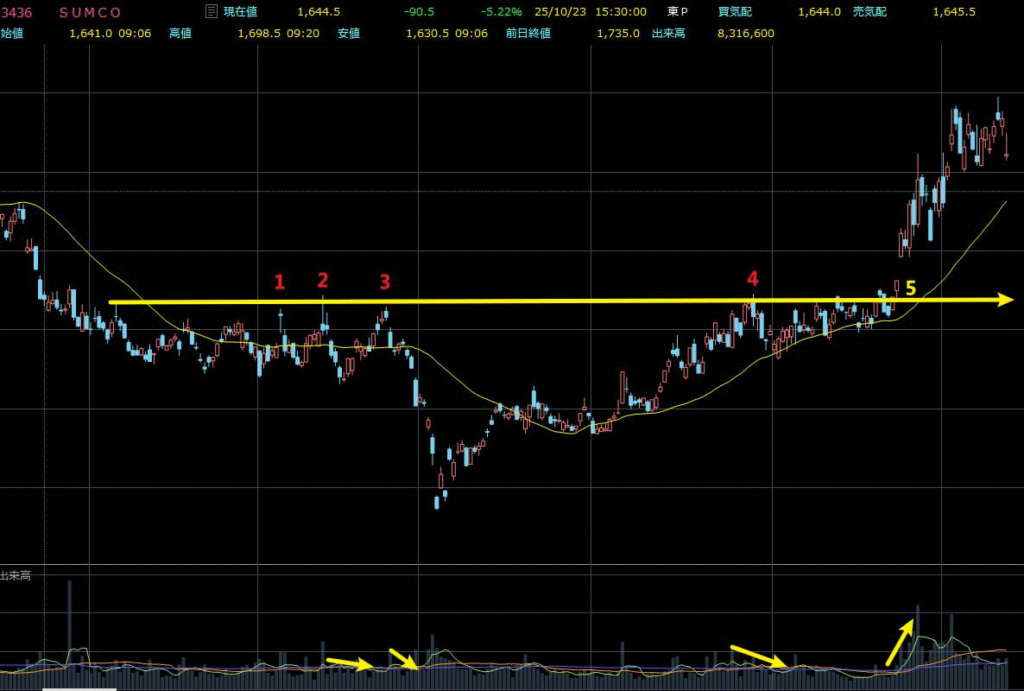The width and height of the screenshot is (1024, 691).
Task: Click the lowest candlestick at the chart bottom
Action: (x=437, y=501)
